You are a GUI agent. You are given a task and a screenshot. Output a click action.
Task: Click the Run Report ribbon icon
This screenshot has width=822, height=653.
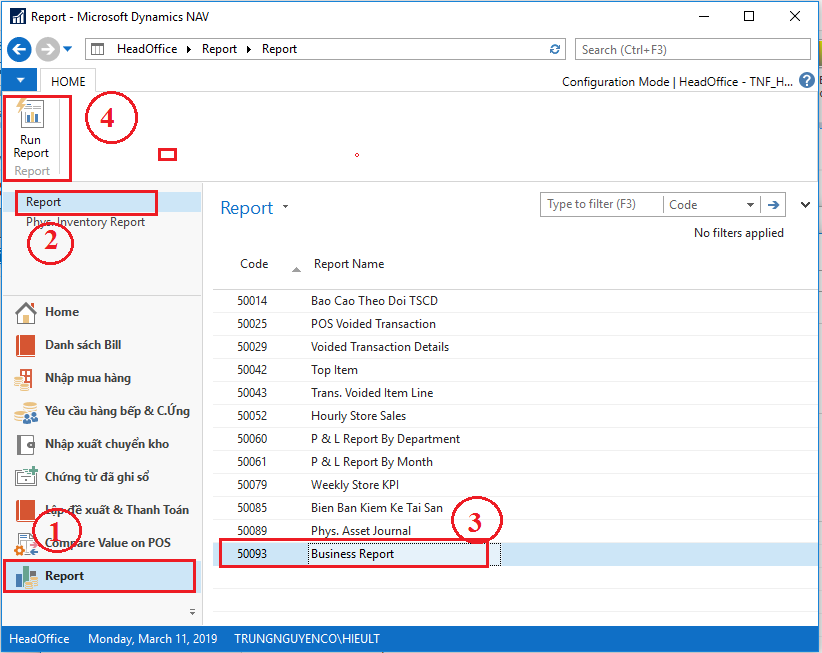31,130
